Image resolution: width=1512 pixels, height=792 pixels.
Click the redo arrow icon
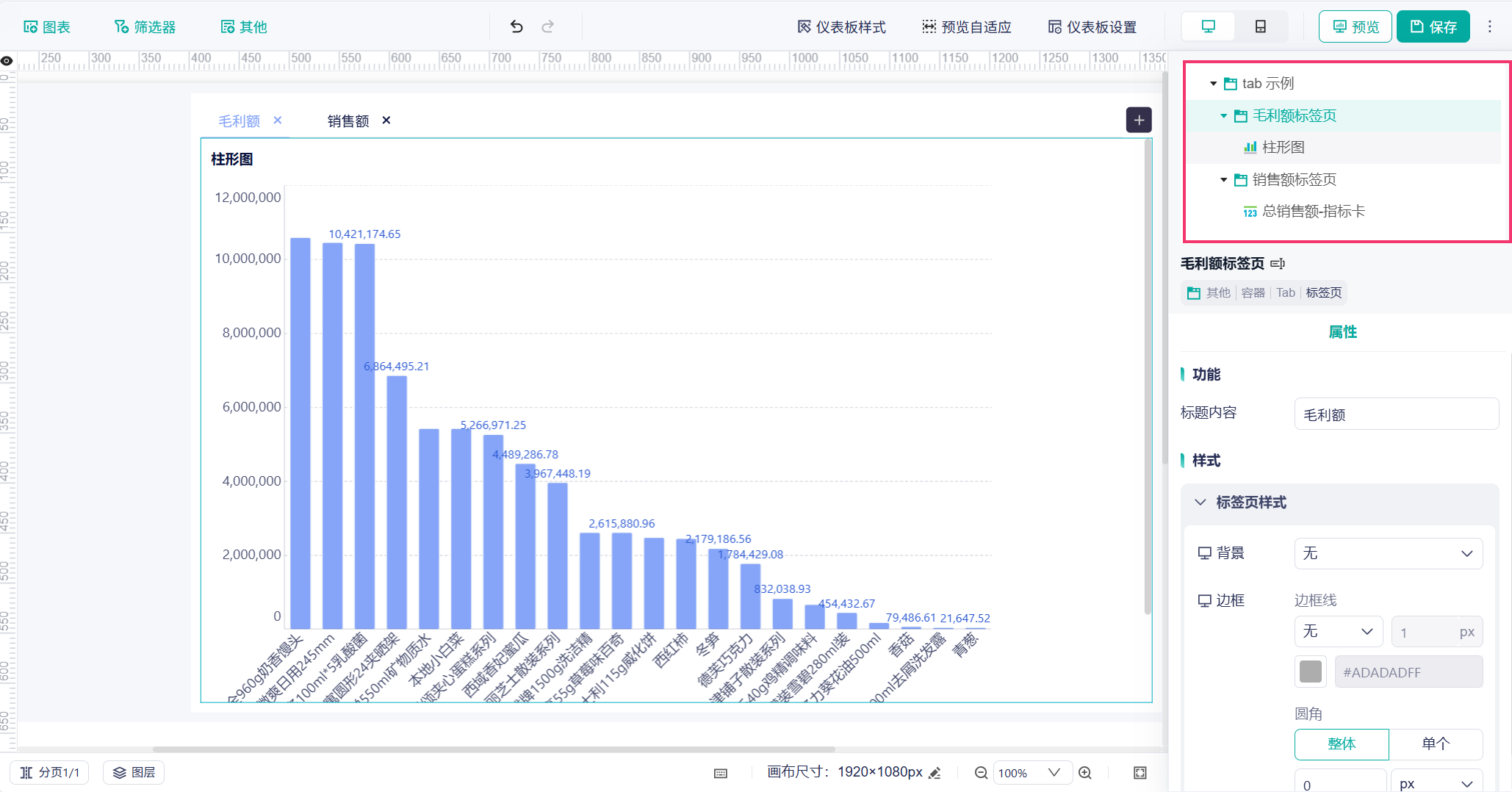click(547, 27)
